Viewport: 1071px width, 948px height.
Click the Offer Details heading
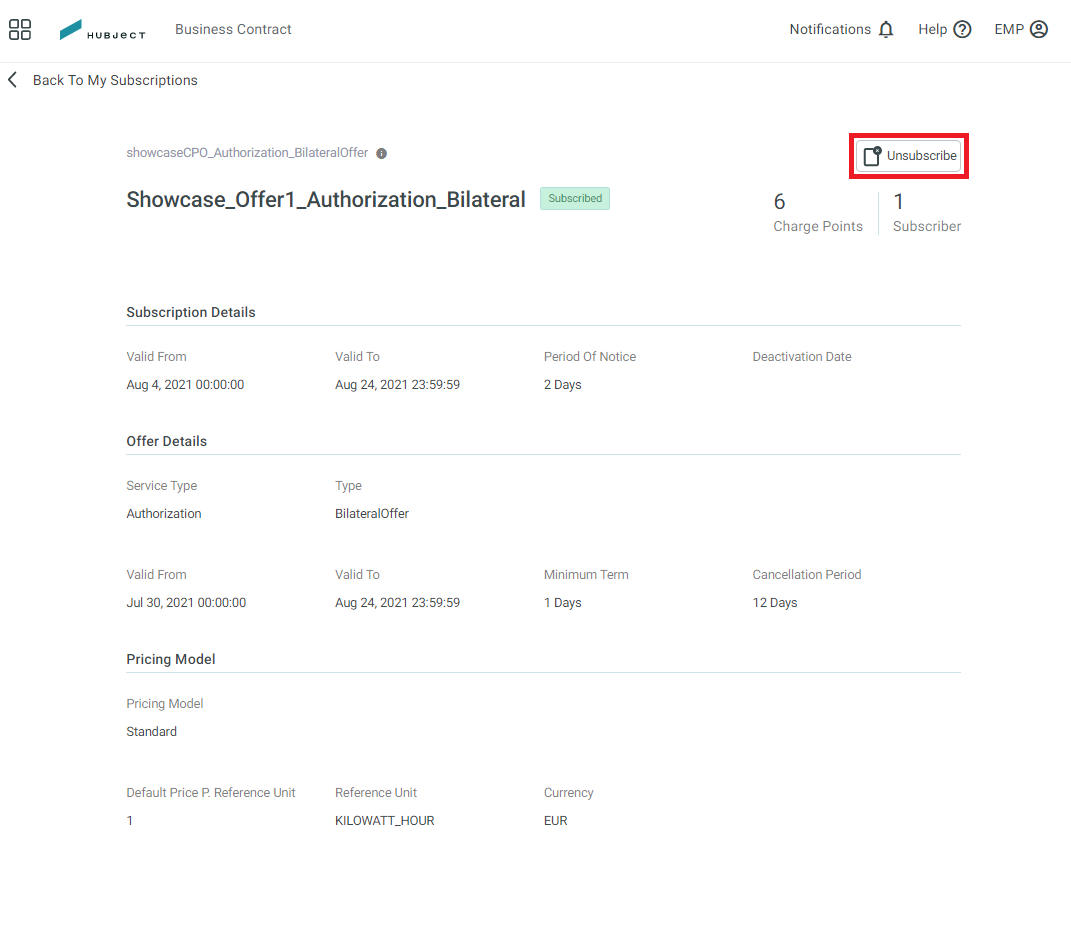(167, 441)
